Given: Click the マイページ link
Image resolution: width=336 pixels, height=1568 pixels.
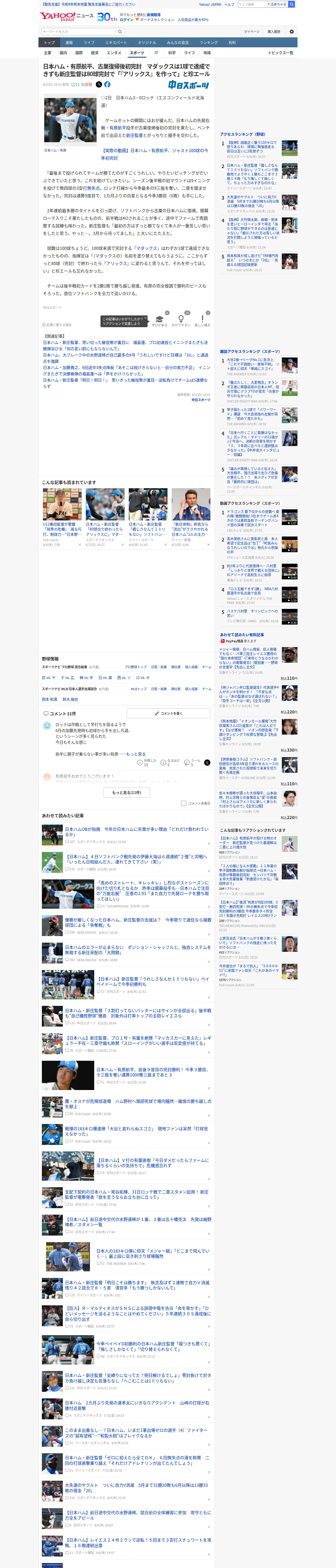Looking at the screenshot, I should (x=251, y=32).
